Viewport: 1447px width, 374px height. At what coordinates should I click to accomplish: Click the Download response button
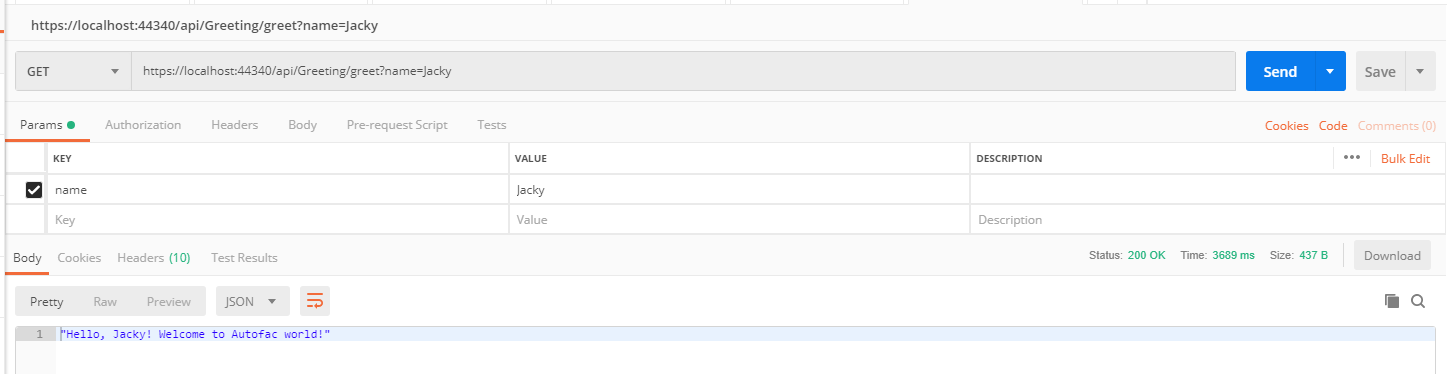[1392, 256]
